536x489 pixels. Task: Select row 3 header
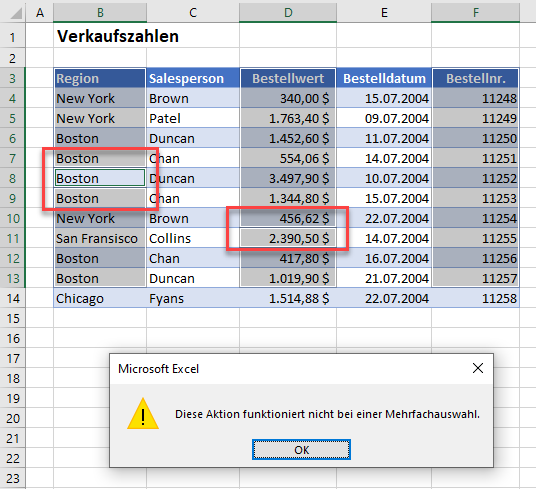click(x=13, y=78)
